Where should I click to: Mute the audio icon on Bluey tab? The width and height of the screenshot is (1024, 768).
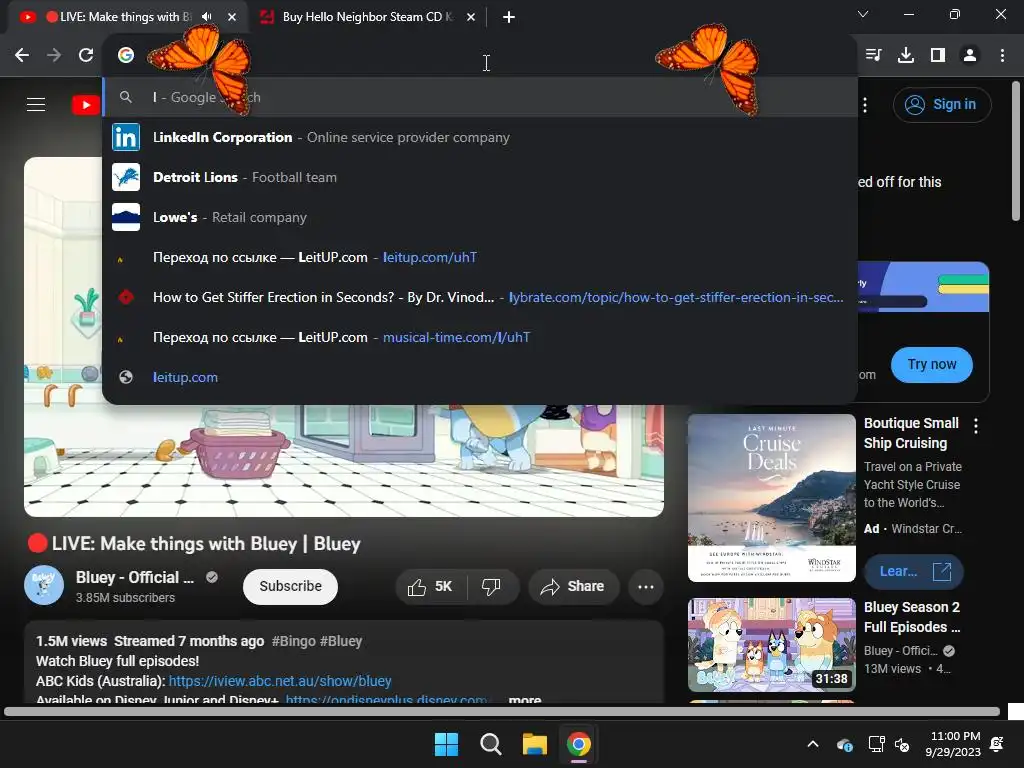[207, 17]
